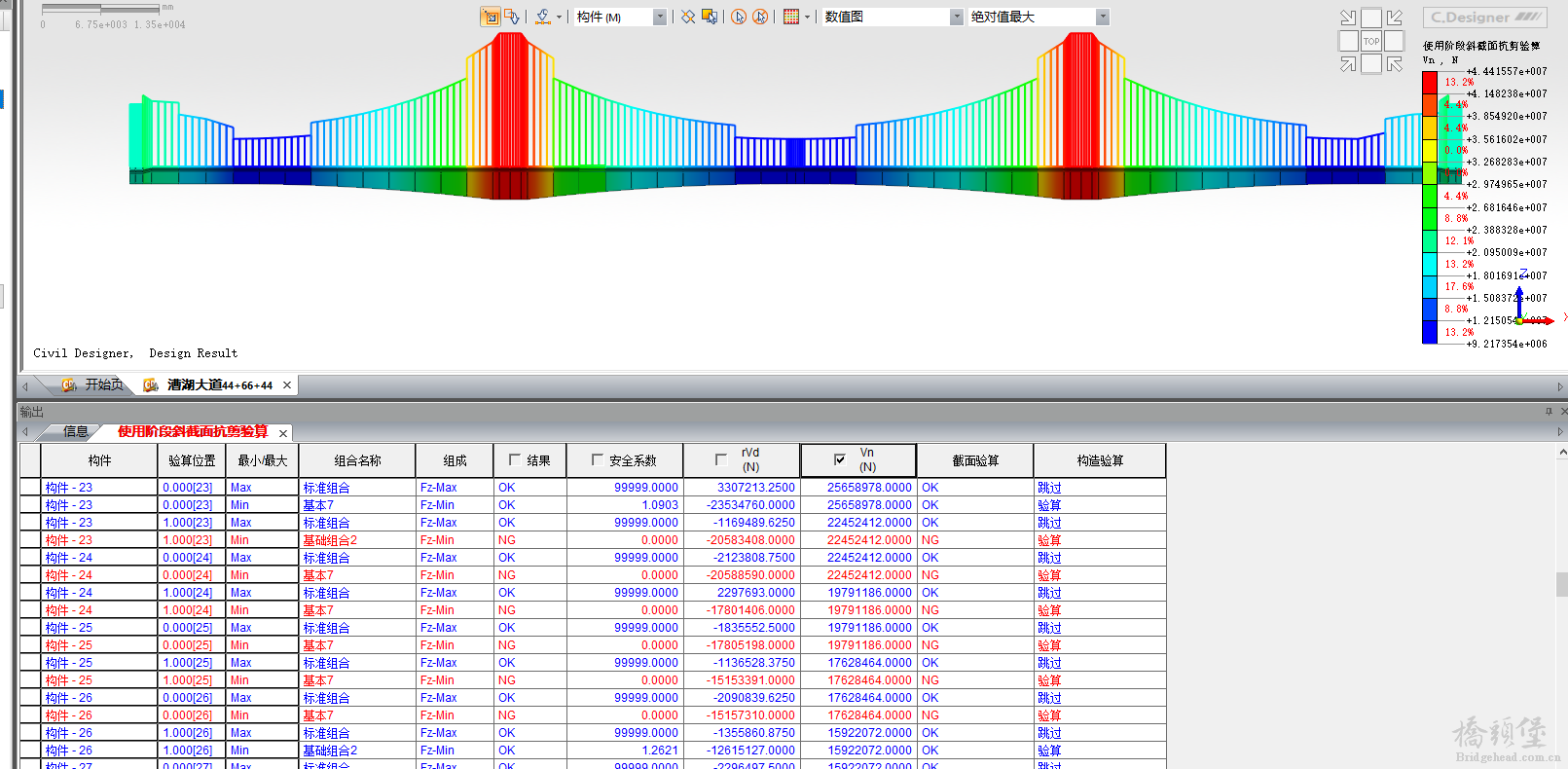This screenshot has width=1568, height=769.
Task: Enable the 结果 column checkbox
Action: tap(515, 460)
